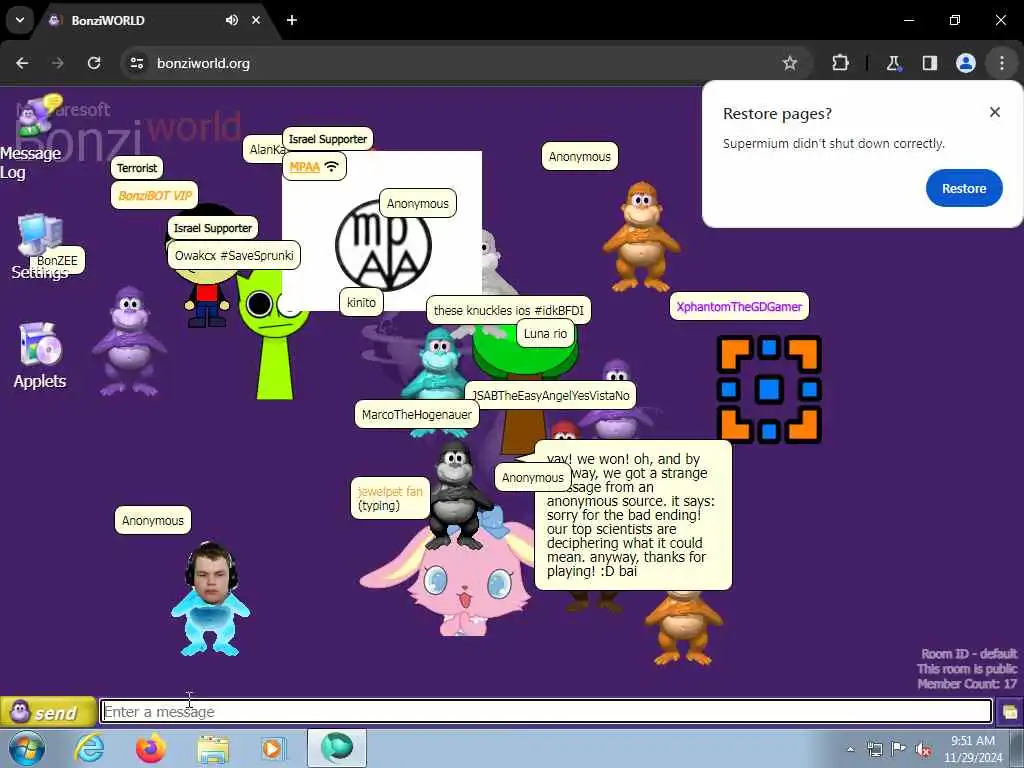The width and height of the screenshot is (1024, 768).
Task: Open the browser profile menu
Action: coord(965,63)
